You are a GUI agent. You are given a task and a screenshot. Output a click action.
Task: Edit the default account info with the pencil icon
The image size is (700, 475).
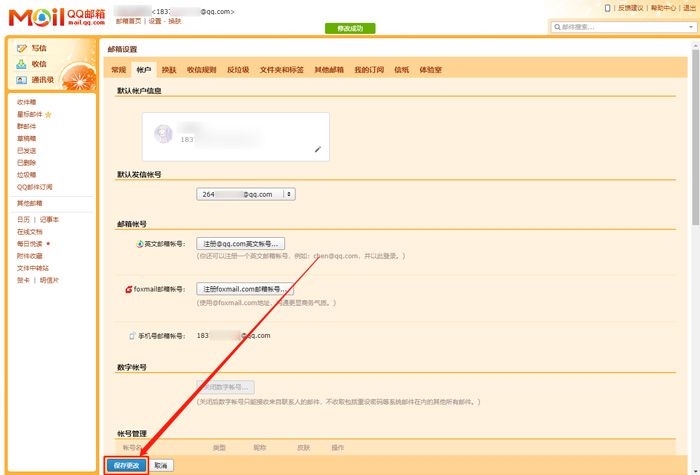pos(318,150)
